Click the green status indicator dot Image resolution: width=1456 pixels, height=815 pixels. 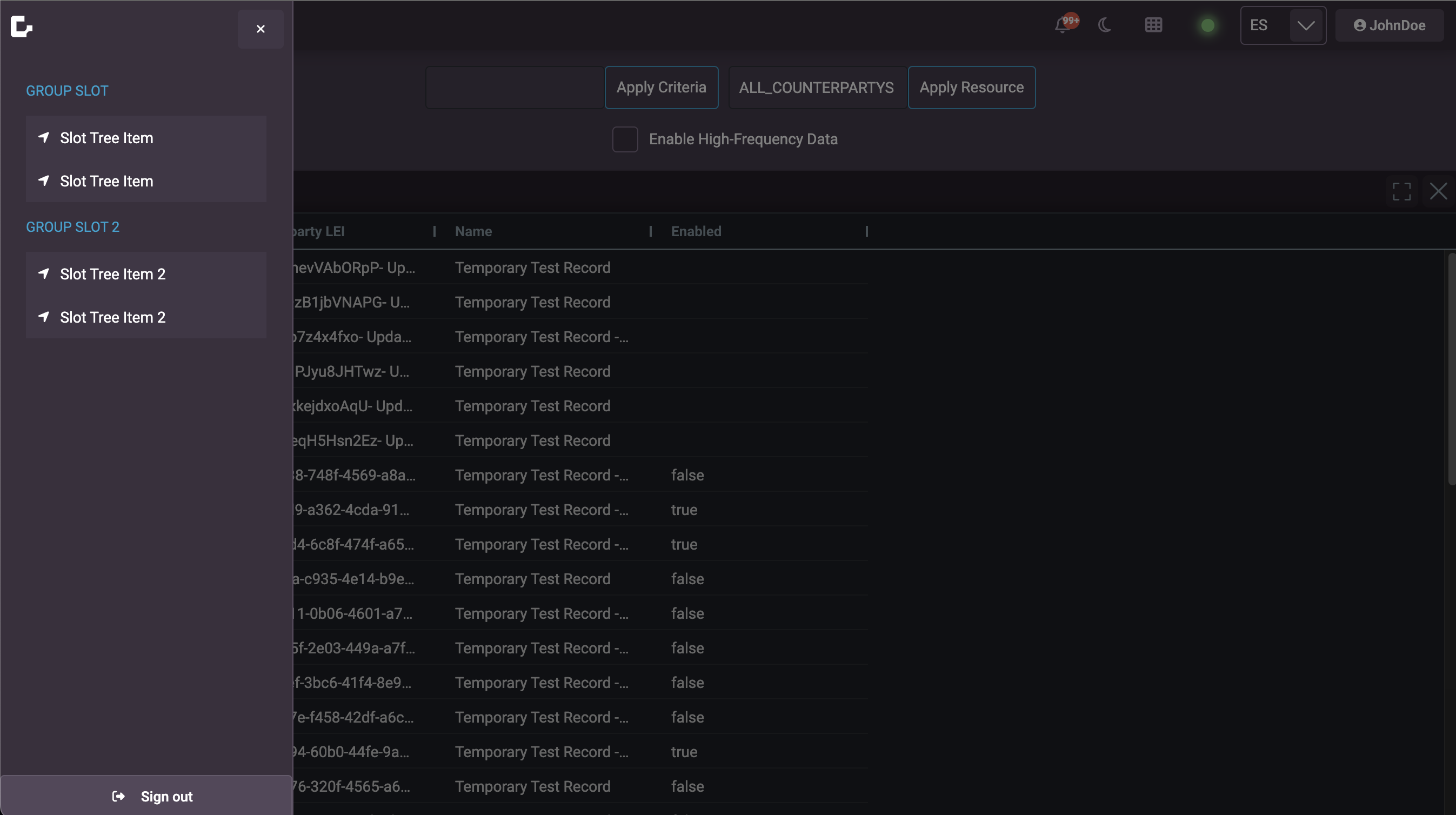(x=1208, y=25)
